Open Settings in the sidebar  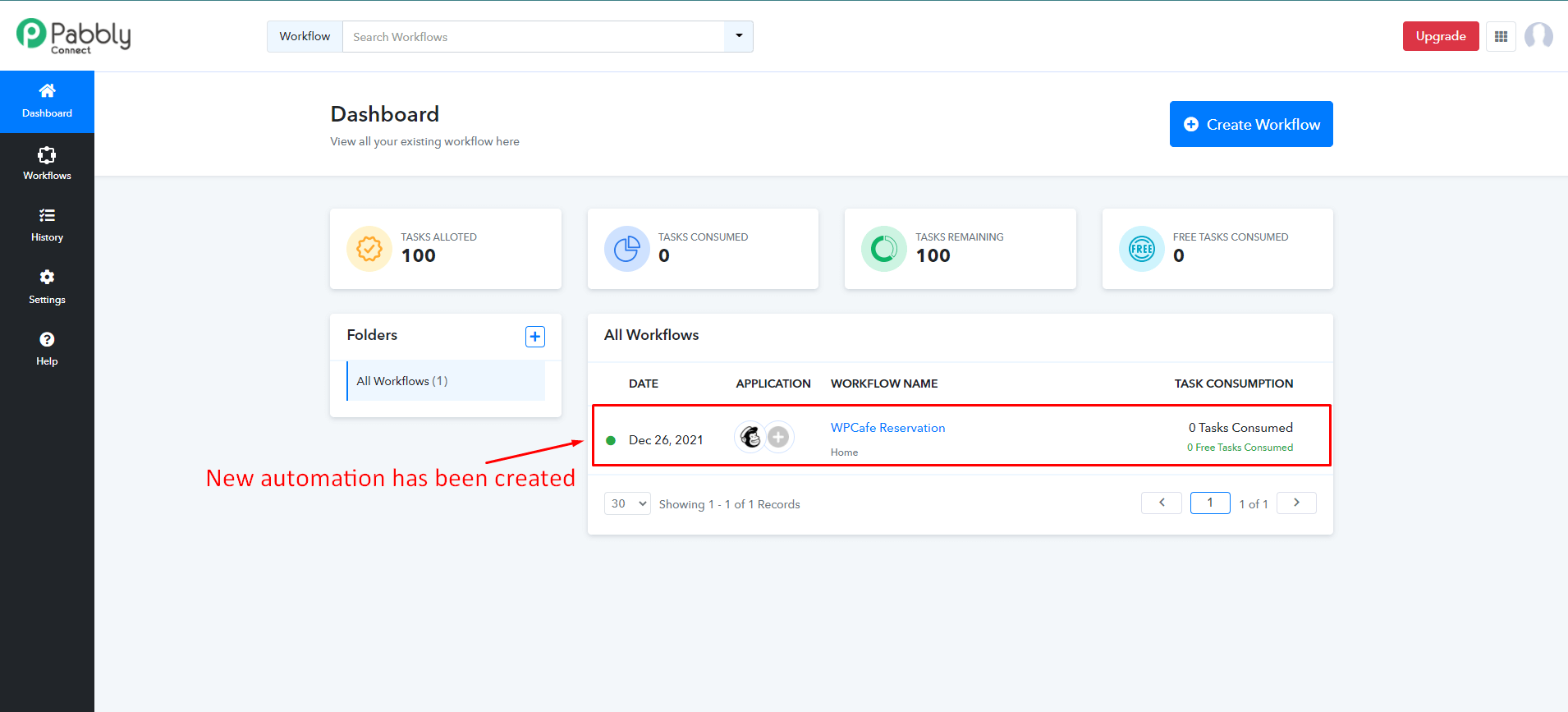tap(47, 287)
